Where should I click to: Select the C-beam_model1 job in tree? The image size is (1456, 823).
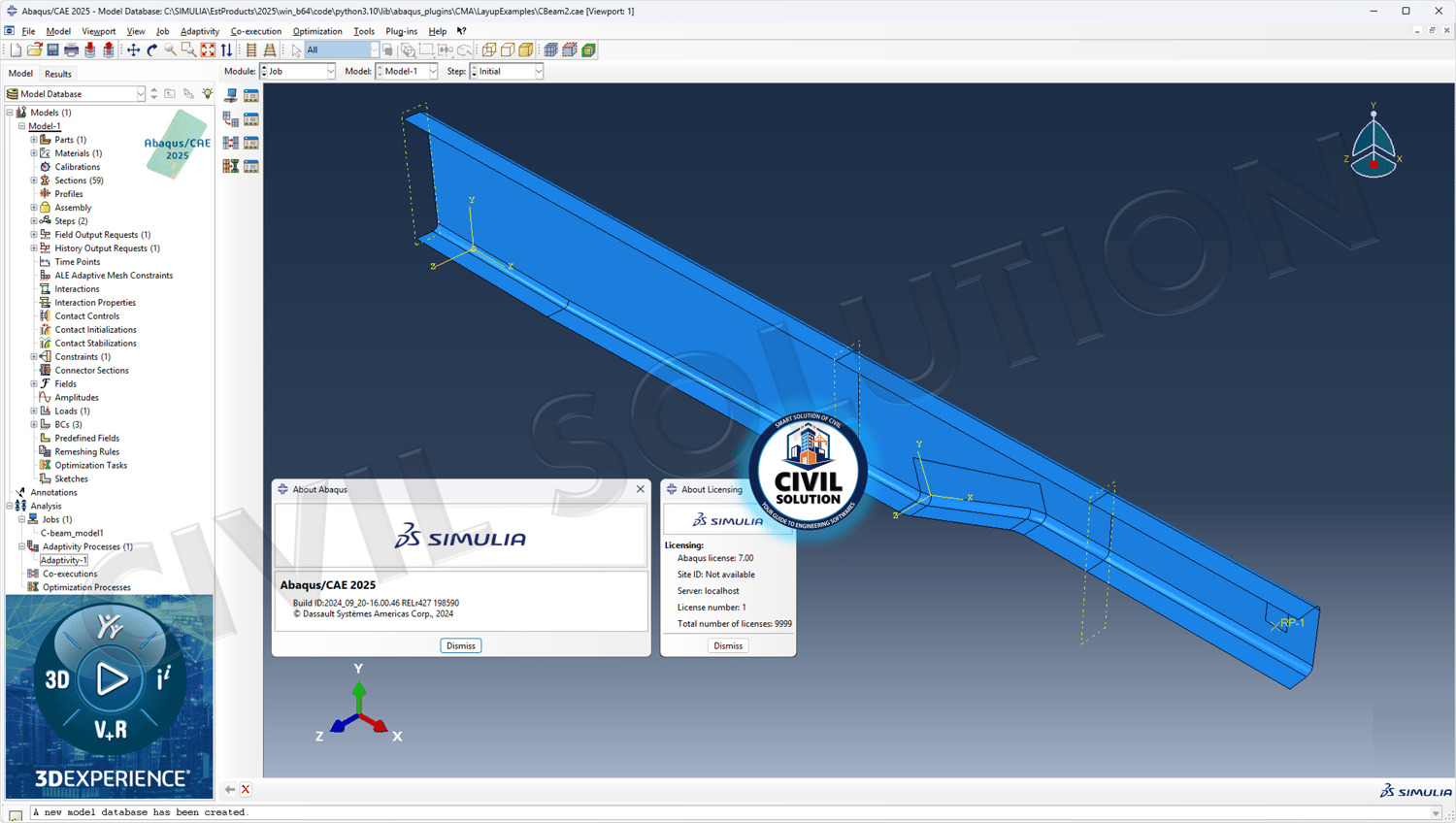point(72,533)
